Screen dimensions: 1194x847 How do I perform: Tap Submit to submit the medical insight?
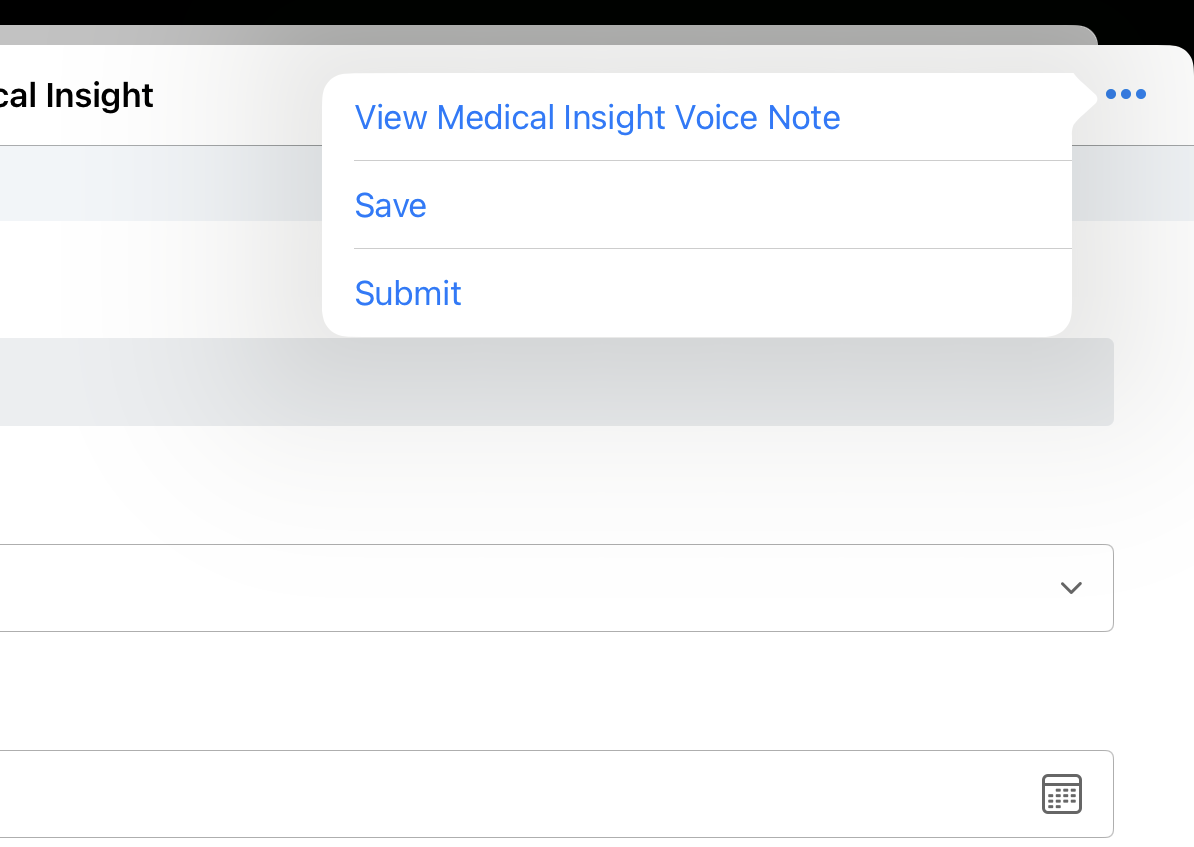(408, 294)
